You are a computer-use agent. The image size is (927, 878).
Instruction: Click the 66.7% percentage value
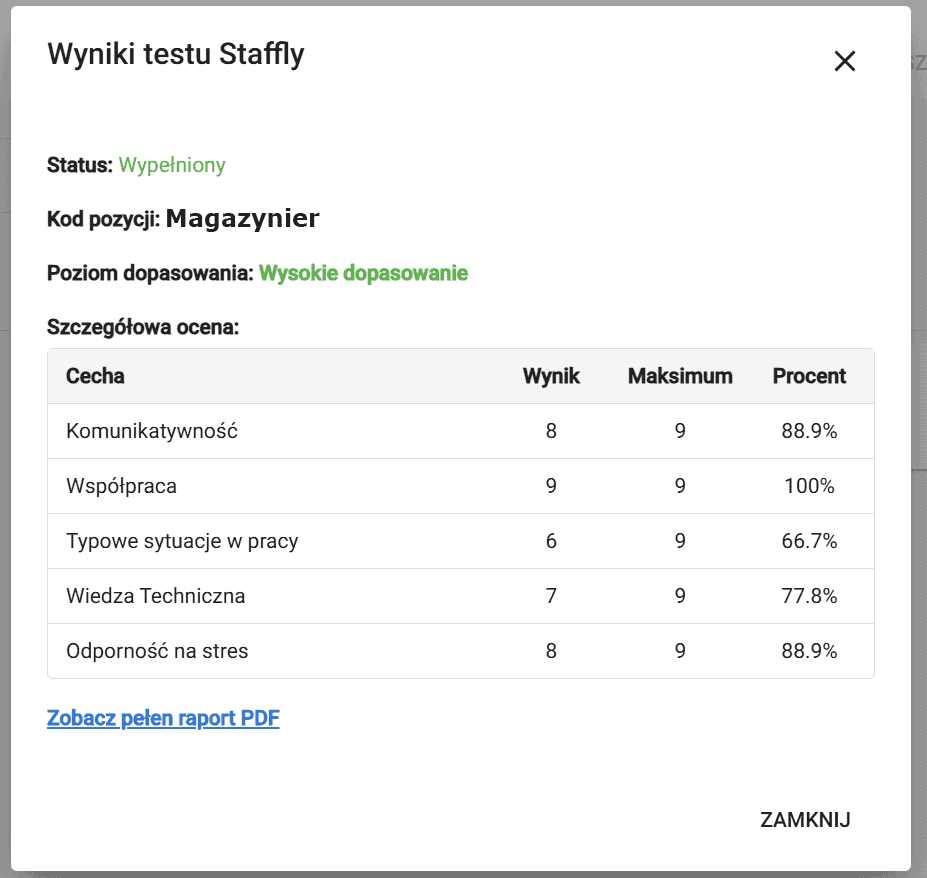click(x=809, y=541)
